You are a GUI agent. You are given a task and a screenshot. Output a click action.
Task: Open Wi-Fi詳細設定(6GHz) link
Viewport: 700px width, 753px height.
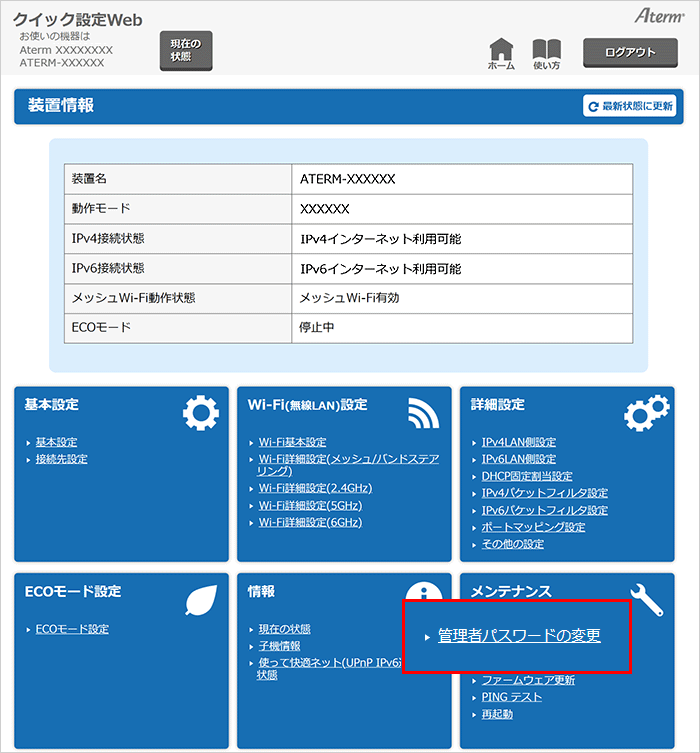[310, 522]
